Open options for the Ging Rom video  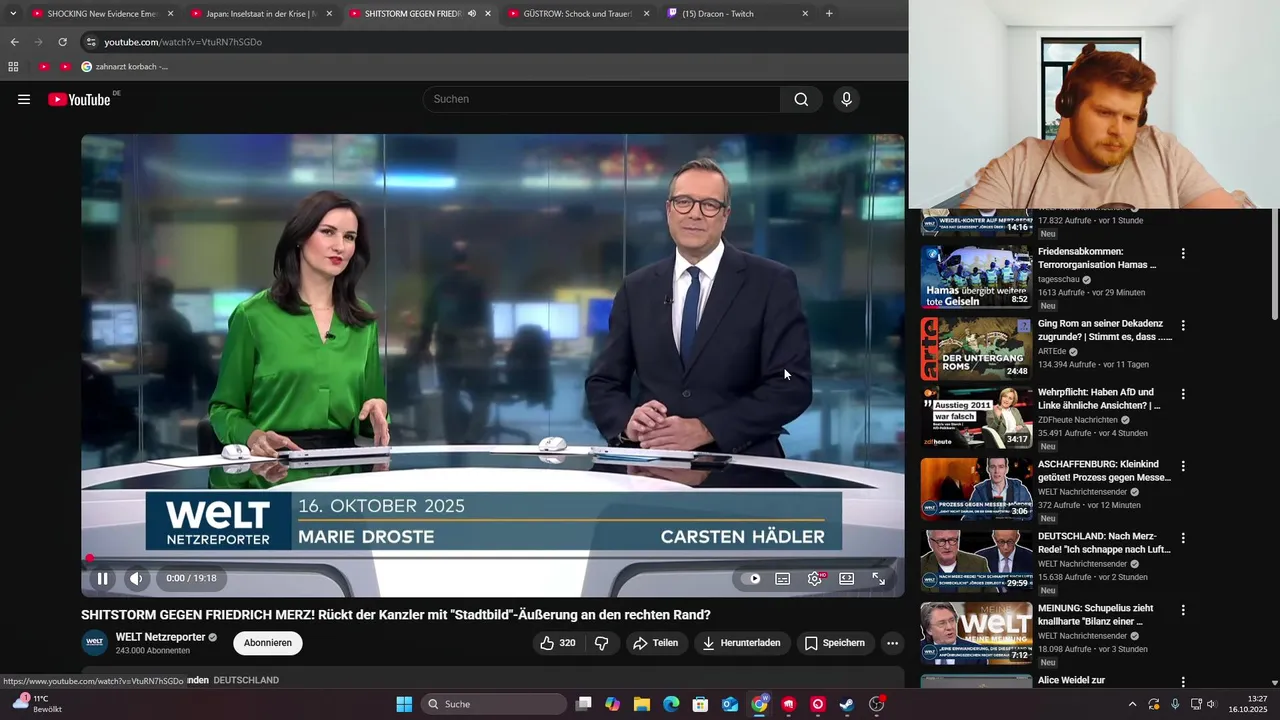click(1183, 326)
